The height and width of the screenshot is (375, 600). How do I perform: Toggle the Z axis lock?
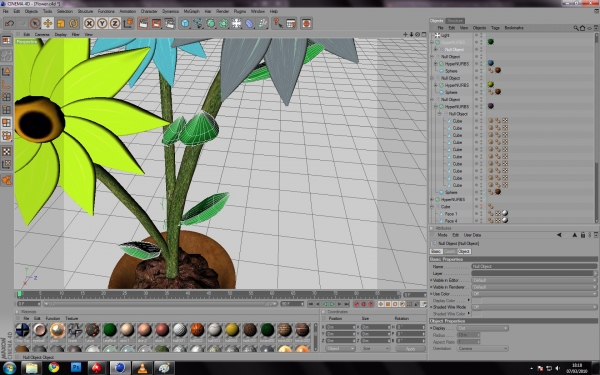[115, 23]
